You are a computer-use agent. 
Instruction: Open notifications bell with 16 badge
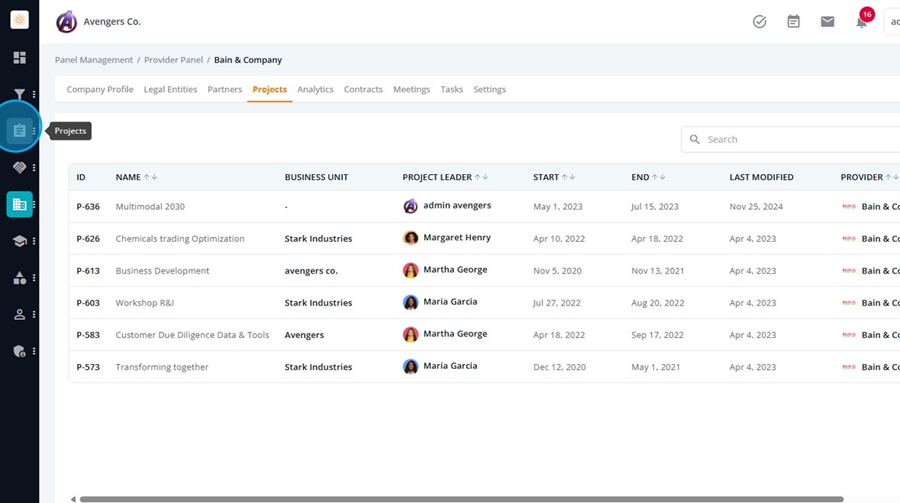[x=862, y=22]
